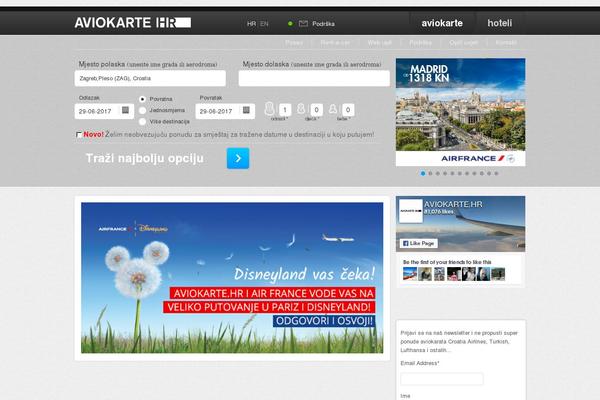The image size is (600, 400).
Task: Open AVIOKARTE.HR Facebook page title
Action: [453, 204]
